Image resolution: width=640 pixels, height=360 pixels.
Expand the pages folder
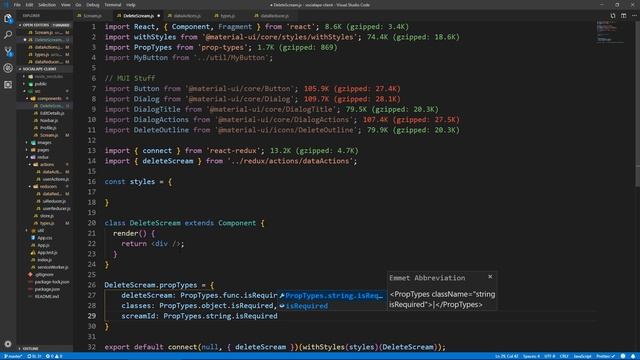[43, 150]
